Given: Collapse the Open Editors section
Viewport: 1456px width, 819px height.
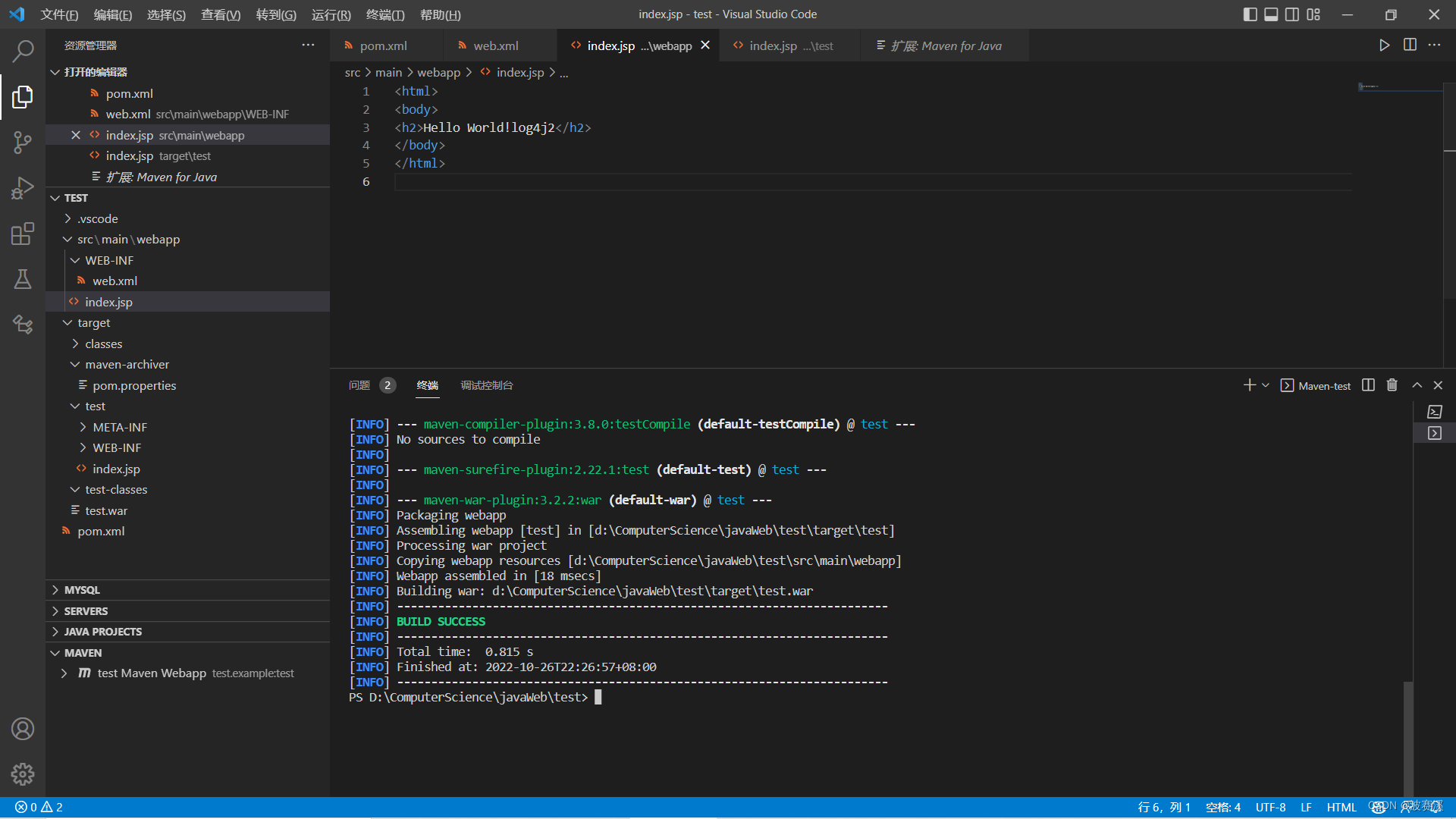Looking at the screenshot, I should click(55, 72).
